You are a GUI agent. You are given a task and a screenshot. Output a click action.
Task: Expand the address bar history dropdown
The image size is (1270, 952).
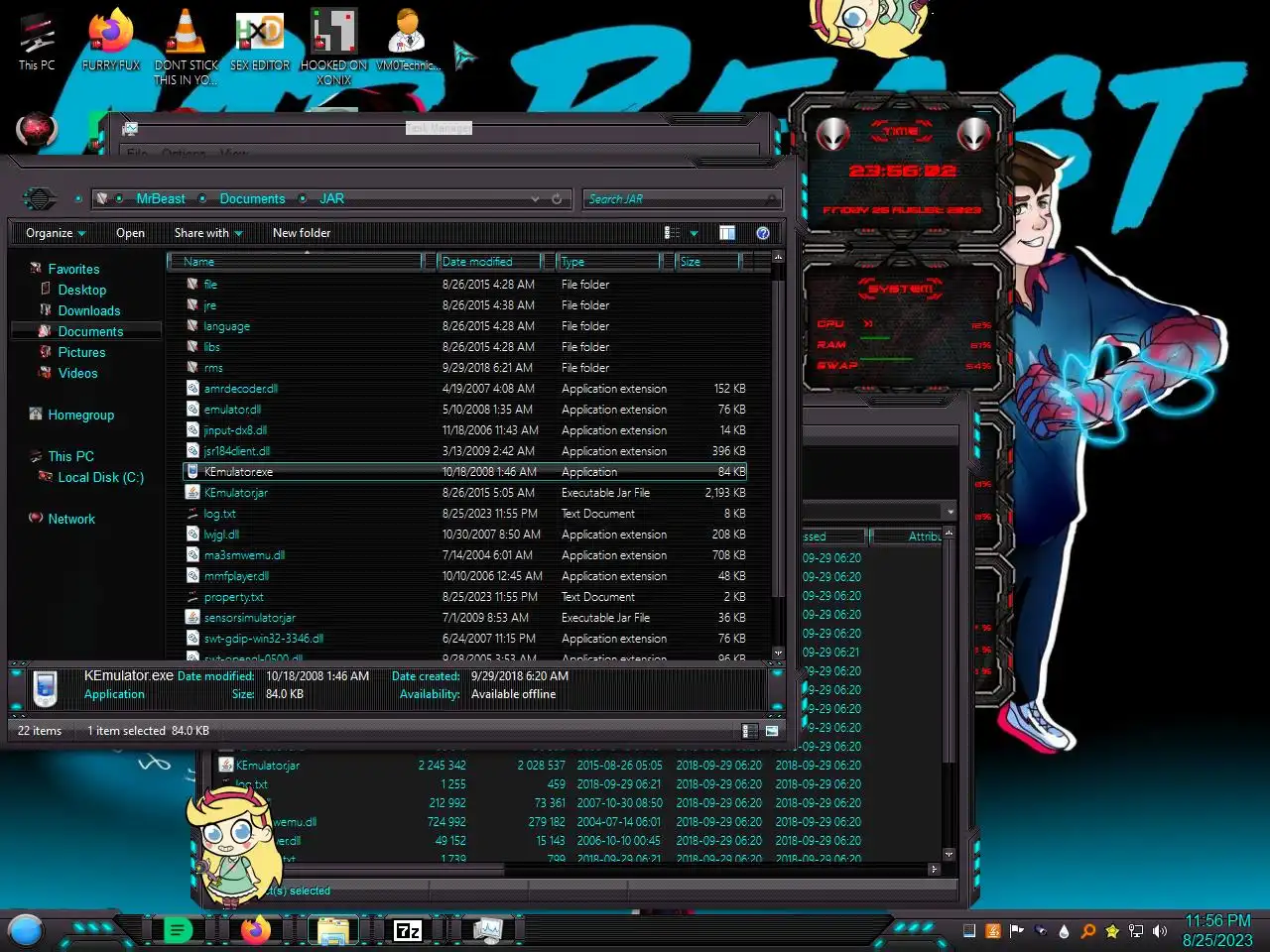(536, 199)
